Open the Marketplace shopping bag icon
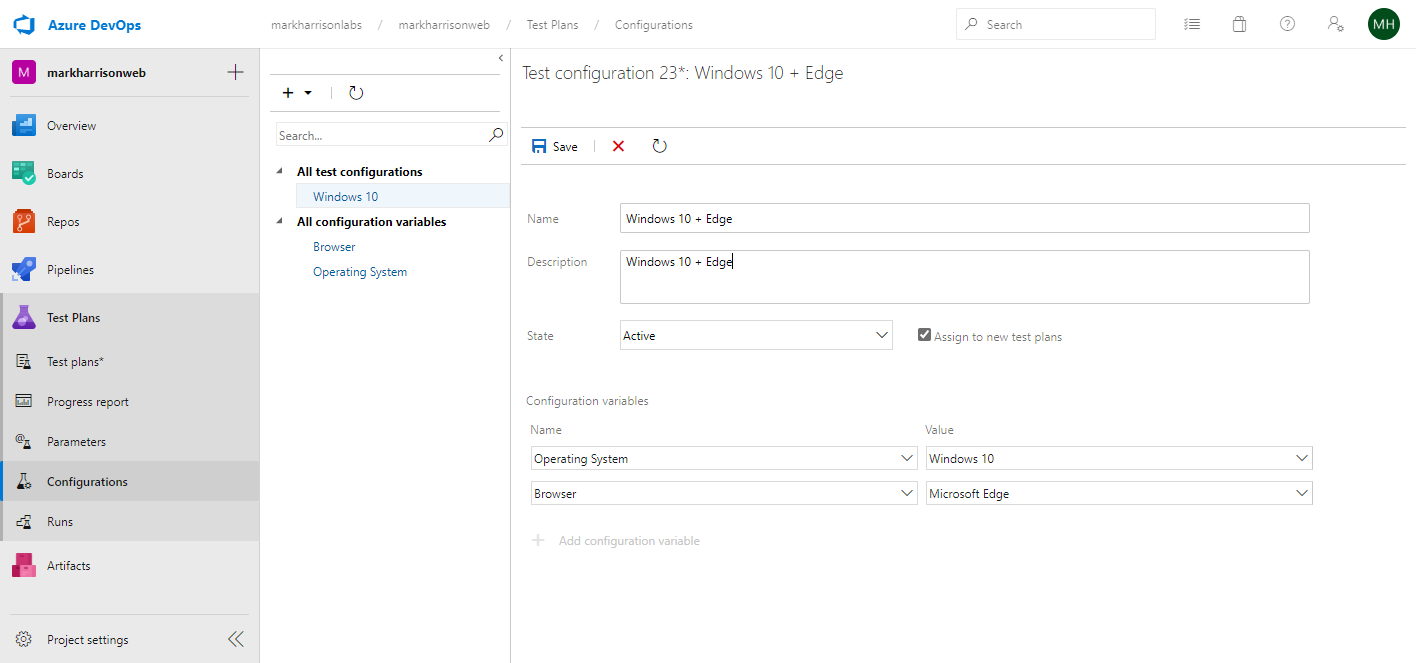1416x663 pixels. coord(1239,24)
